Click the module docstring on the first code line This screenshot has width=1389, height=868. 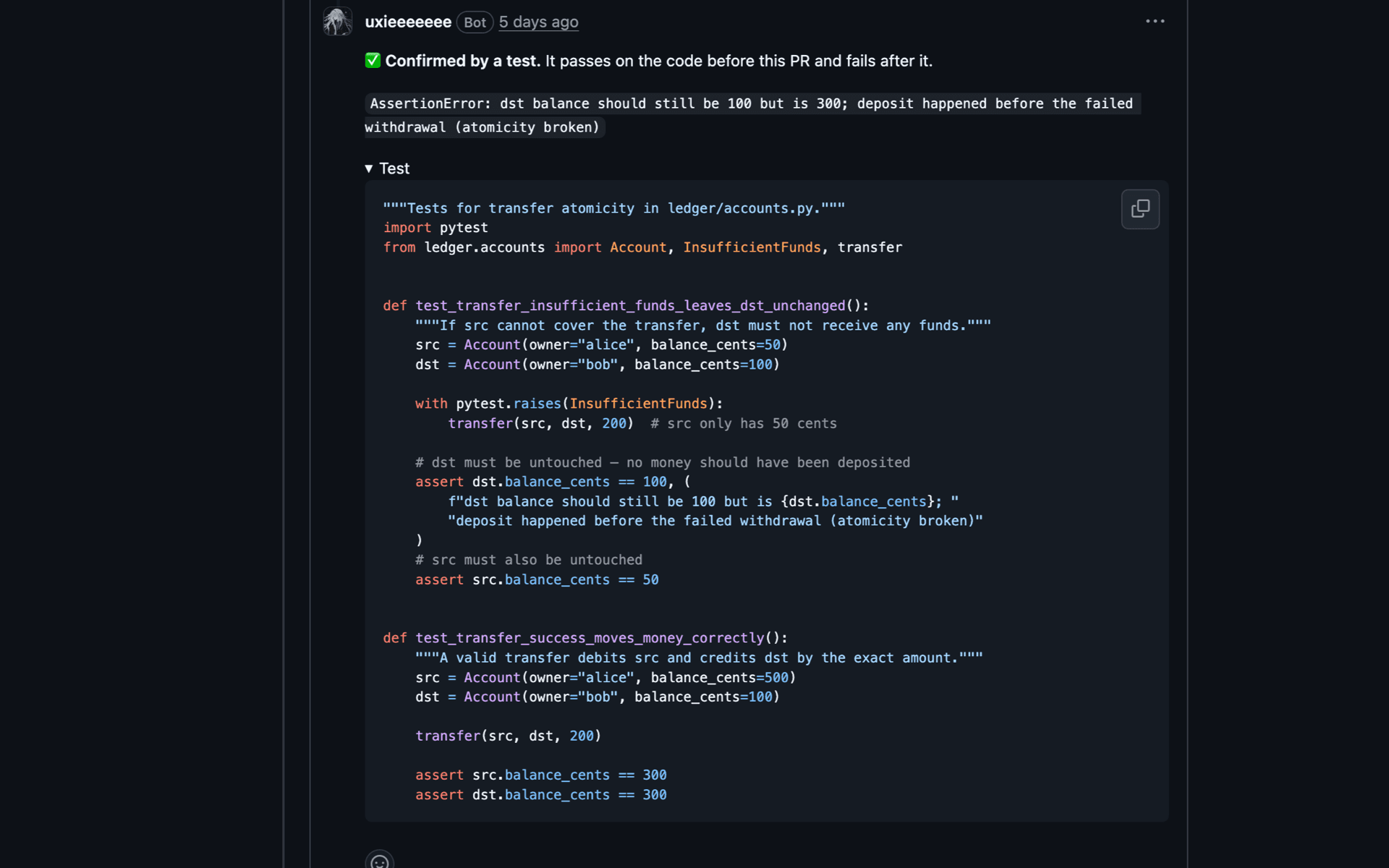(x=613, y=208)
